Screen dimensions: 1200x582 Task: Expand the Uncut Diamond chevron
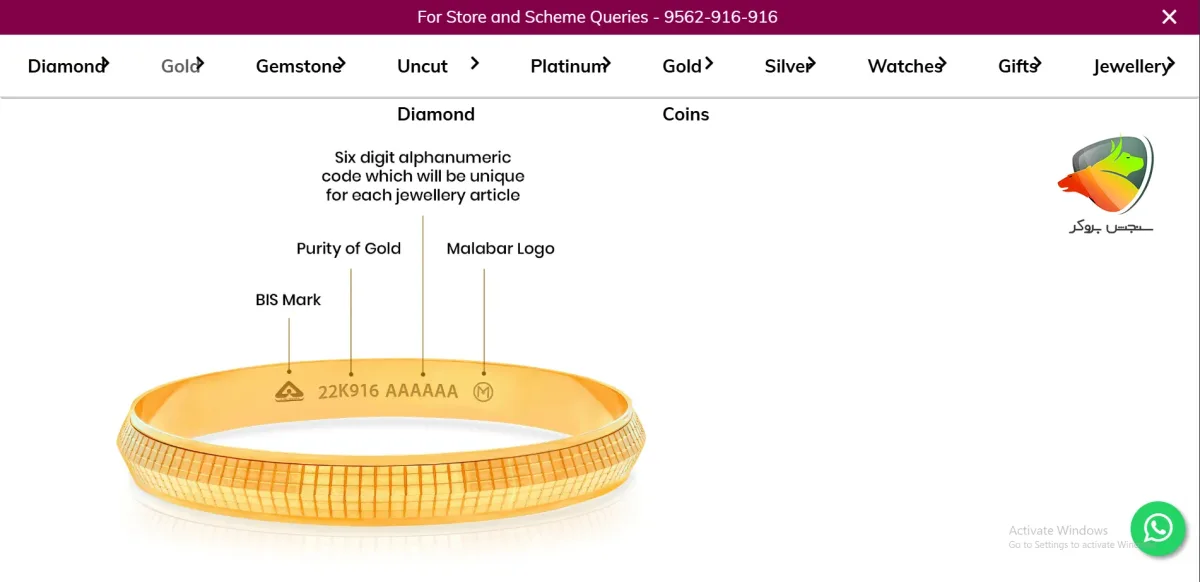pyautogui.click(x=475, y=63)
